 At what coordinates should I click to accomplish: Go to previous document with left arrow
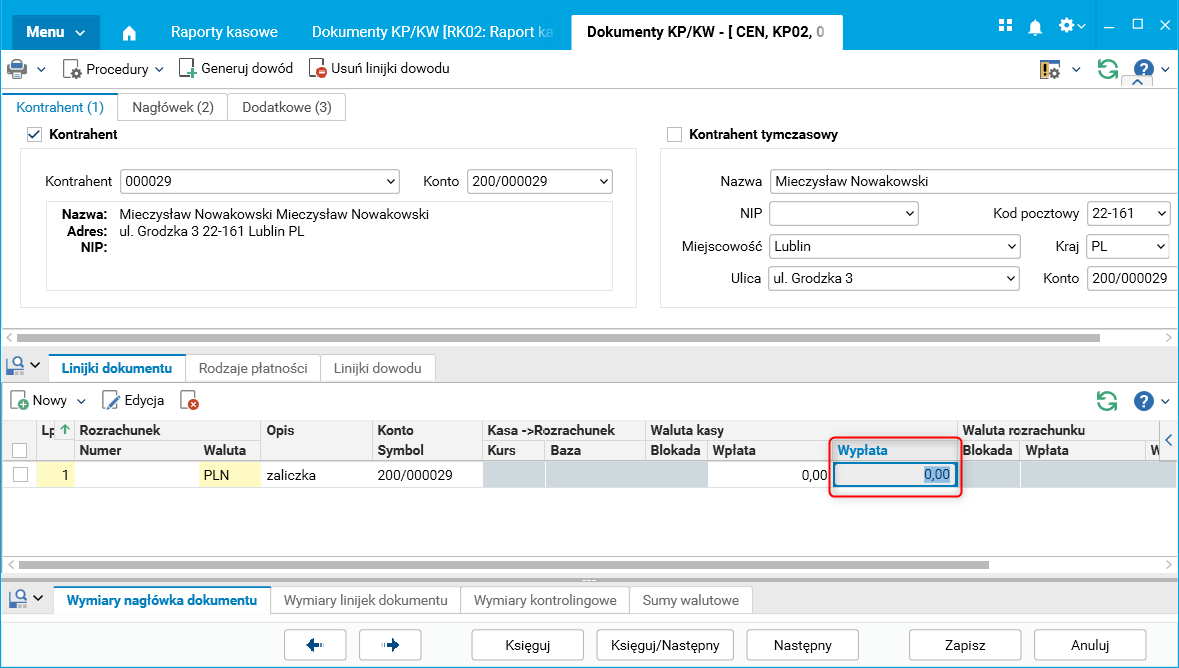[x=315, y=646]
